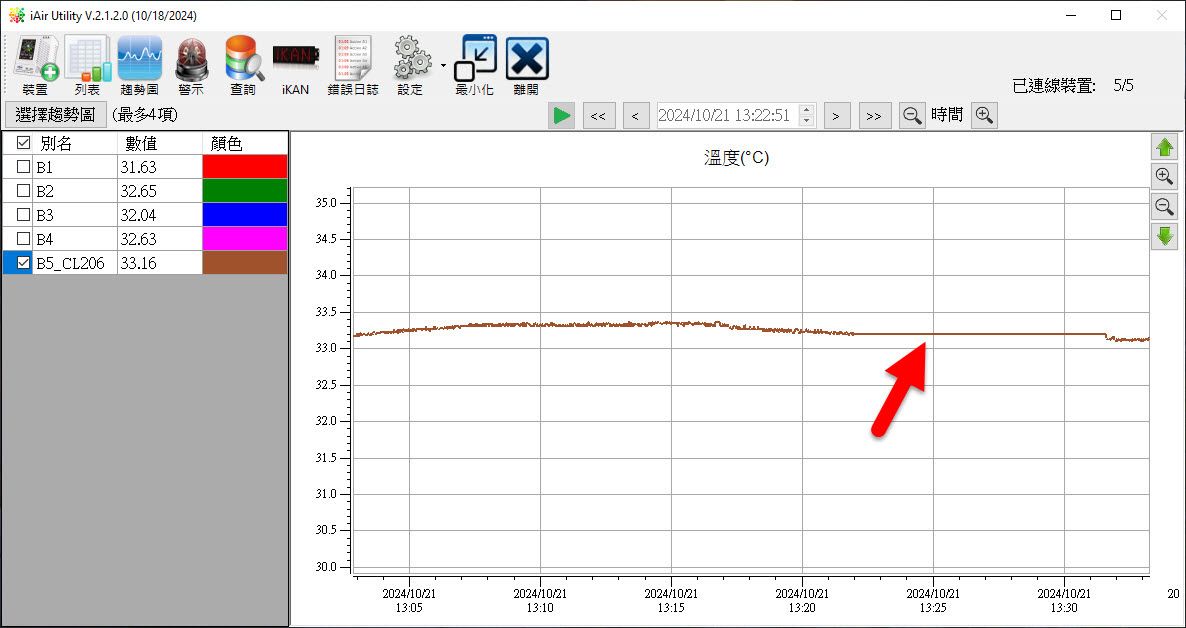Select the value cell 33.16

point(160,263)
